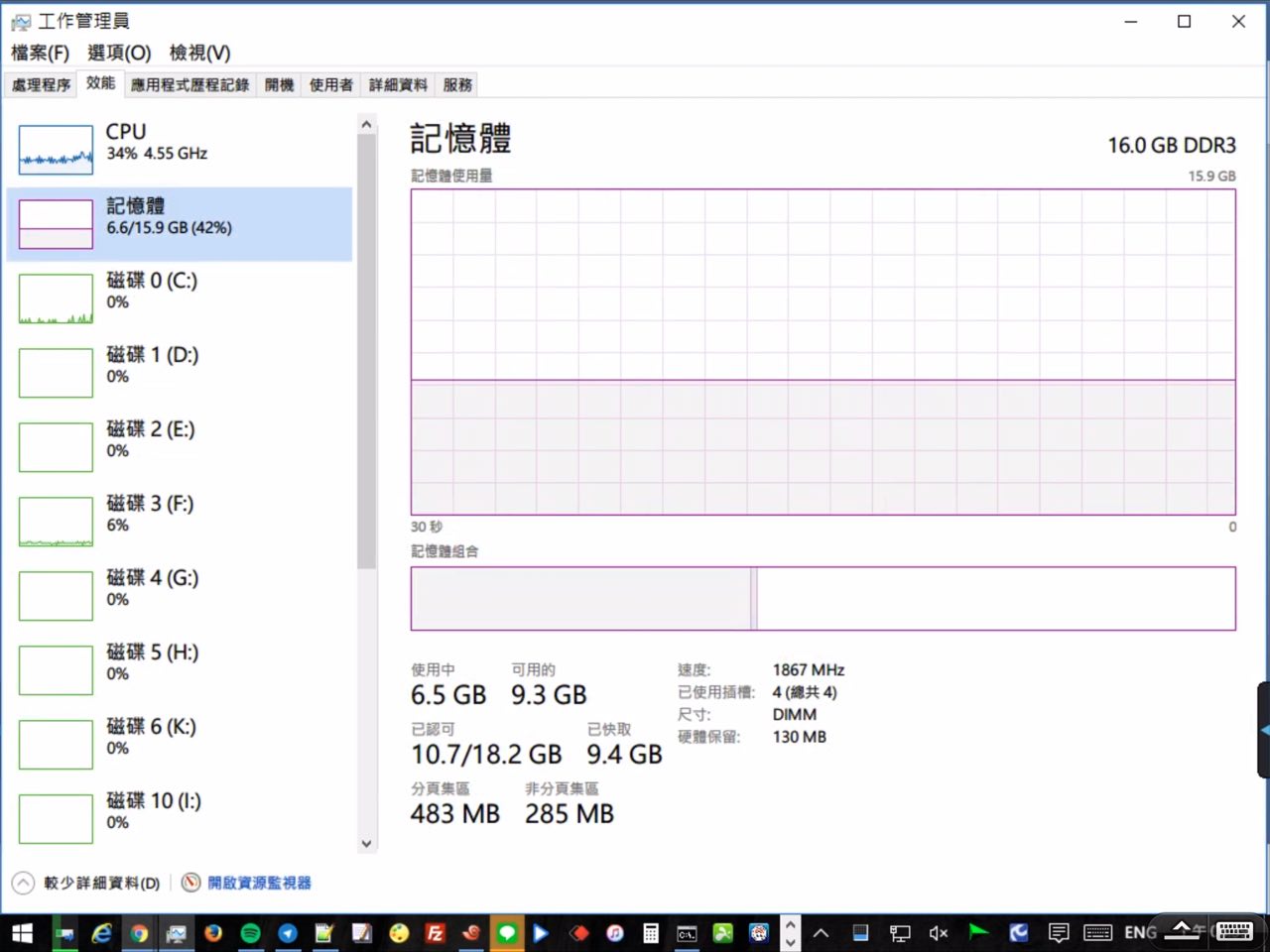The image size is (1270, 952).
Task: Launch Firefox from the taskbar
Action: pyautogui.click(x=213, y=933)
